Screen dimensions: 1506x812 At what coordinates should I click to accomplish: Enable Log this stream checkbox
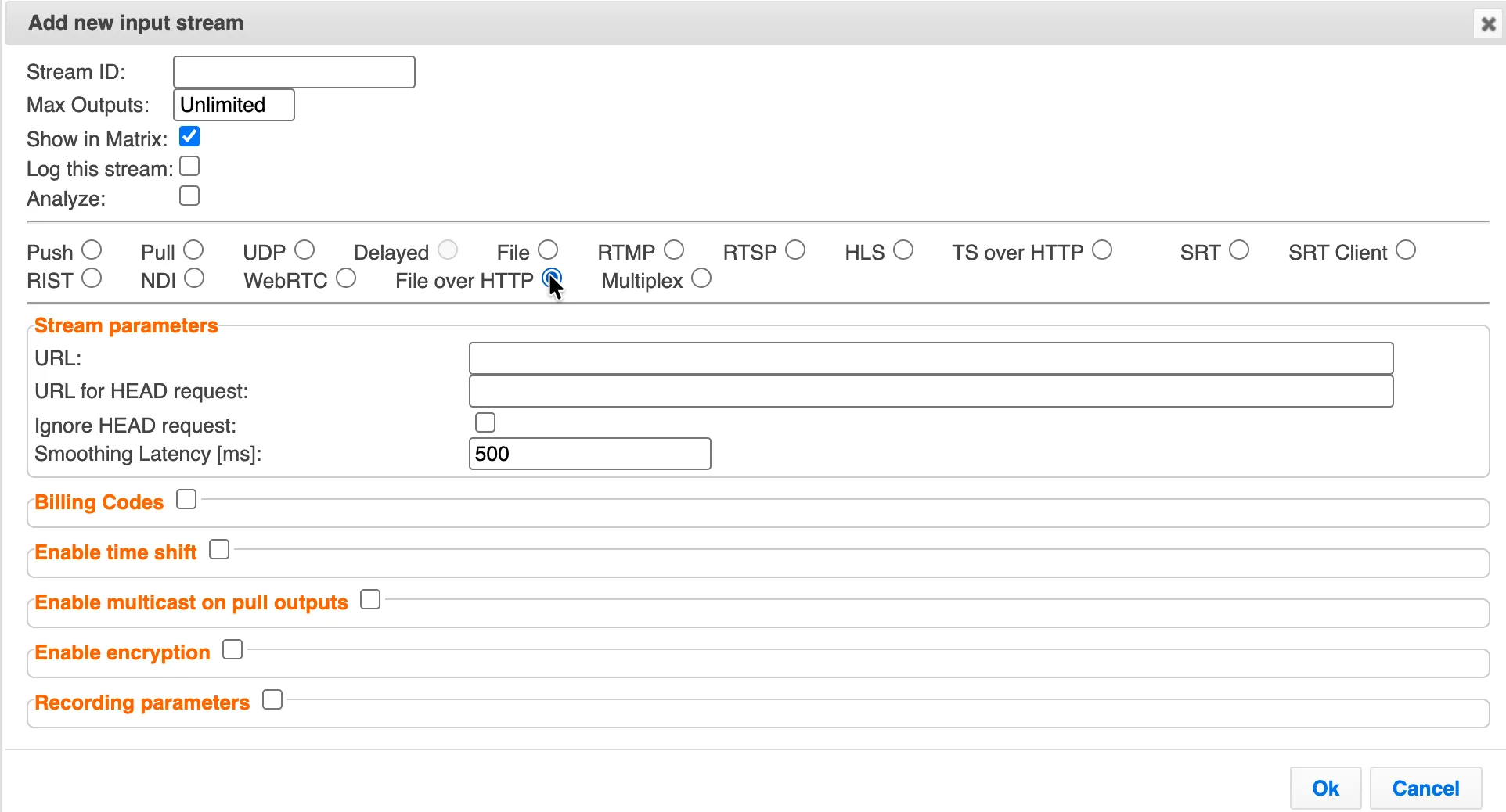pyautogui.click(x=189, y=166)
